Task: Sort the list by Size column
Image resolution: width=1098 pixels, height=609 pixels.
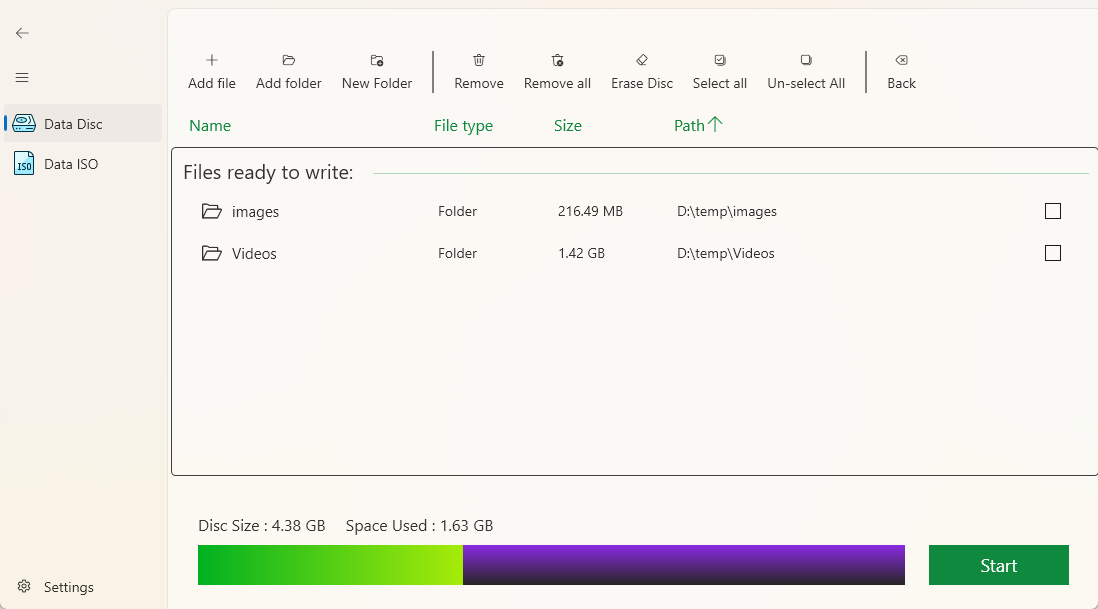Action: [567, 126]
